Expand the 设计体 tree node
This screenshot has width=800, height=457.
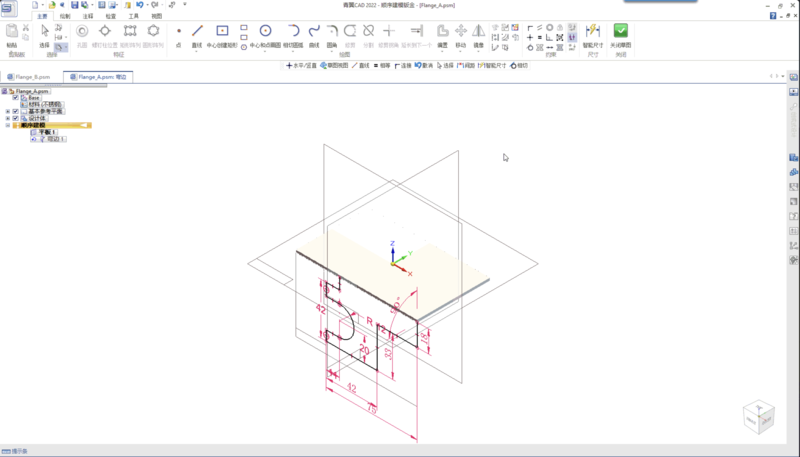8,118
